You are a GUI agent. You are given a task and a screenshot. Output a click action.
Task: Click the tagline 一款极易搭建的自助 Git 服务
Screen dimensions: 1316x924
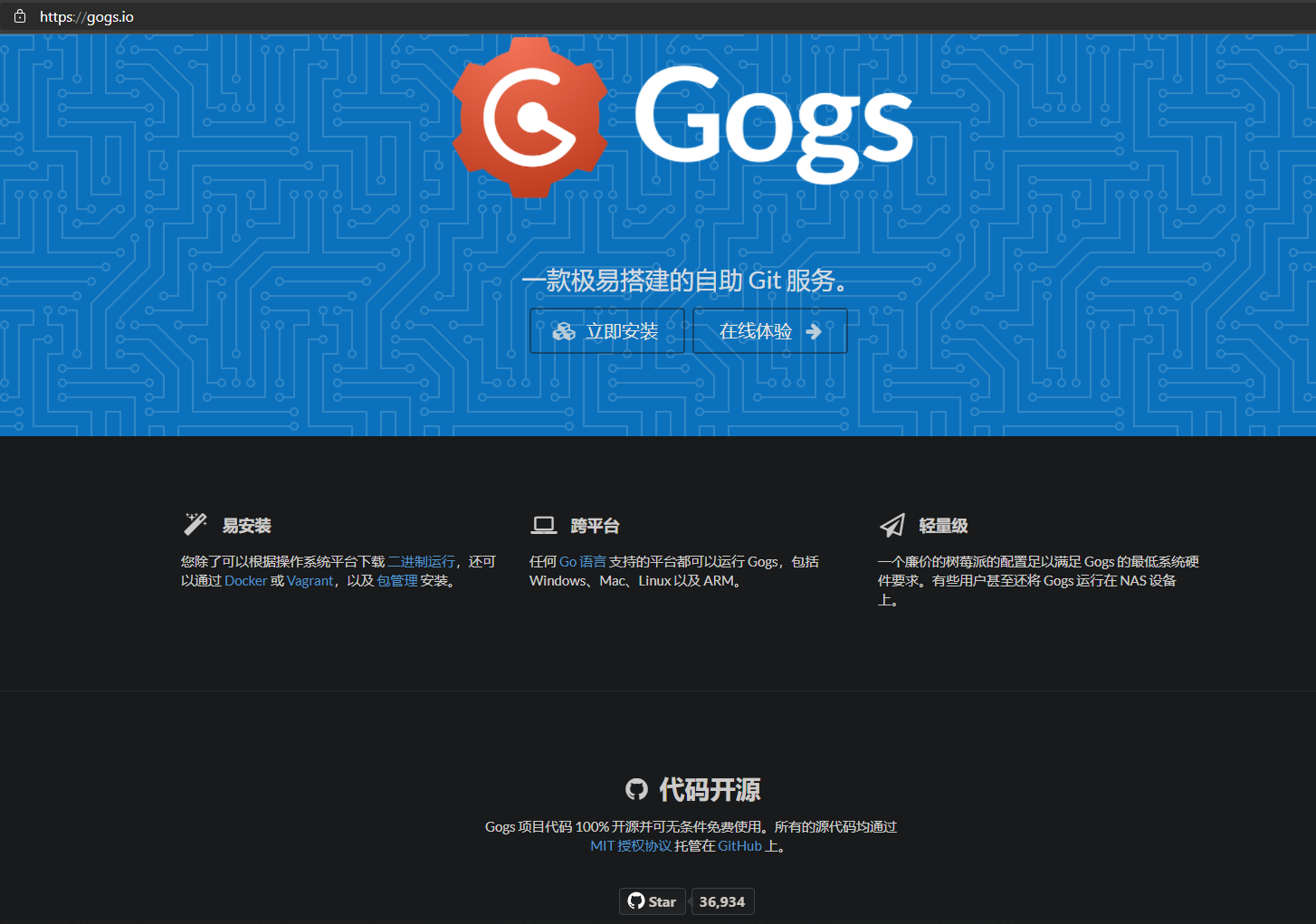coord(685,281)
